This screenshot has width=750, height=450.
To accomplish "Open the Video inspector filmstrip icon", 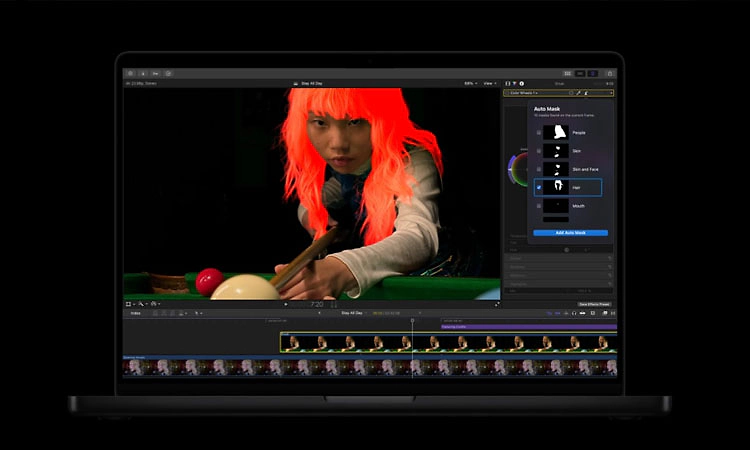I will click(x=507, y=84).
